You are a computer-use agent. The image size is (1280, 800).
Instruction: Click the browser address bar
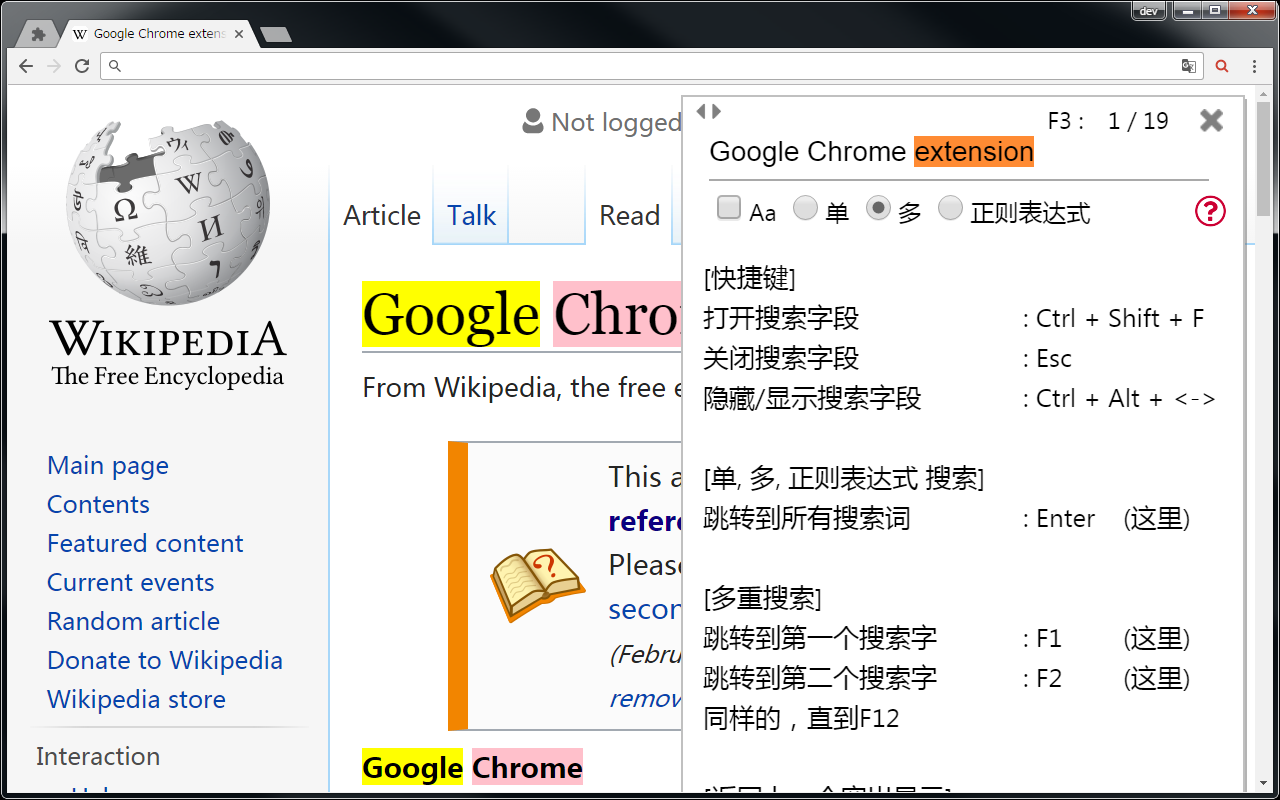651,66
